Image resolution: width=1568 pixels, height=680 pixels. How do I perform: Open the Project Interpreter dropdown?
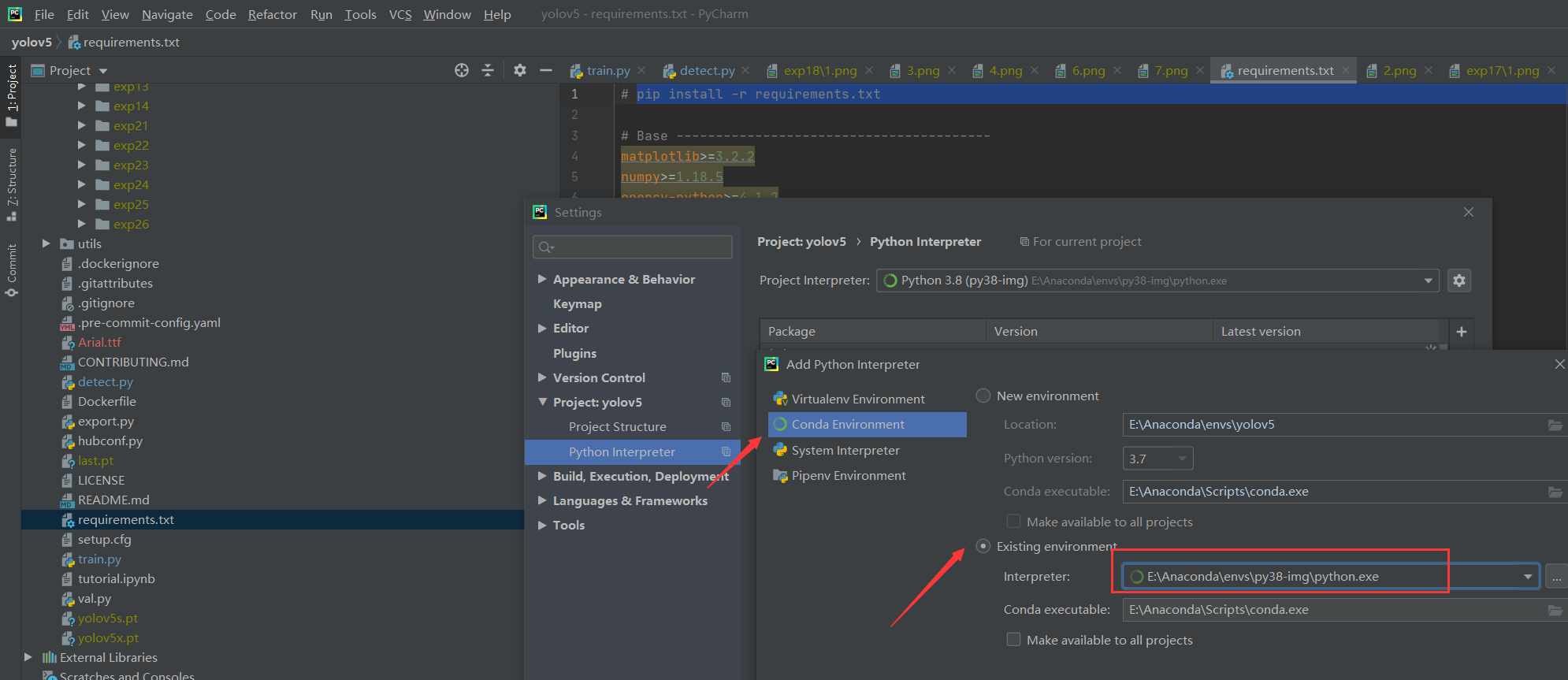[1428, 281]
